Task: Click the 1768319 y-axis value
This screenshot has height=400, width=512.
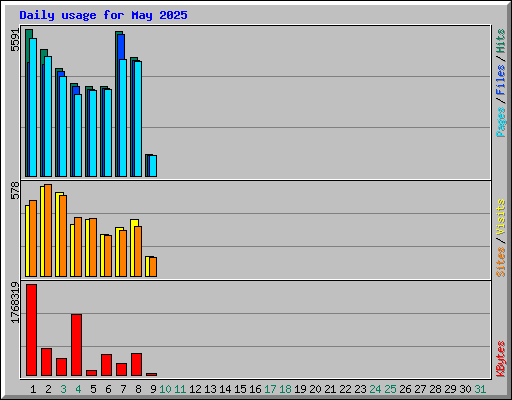Action: click(15, 303)
